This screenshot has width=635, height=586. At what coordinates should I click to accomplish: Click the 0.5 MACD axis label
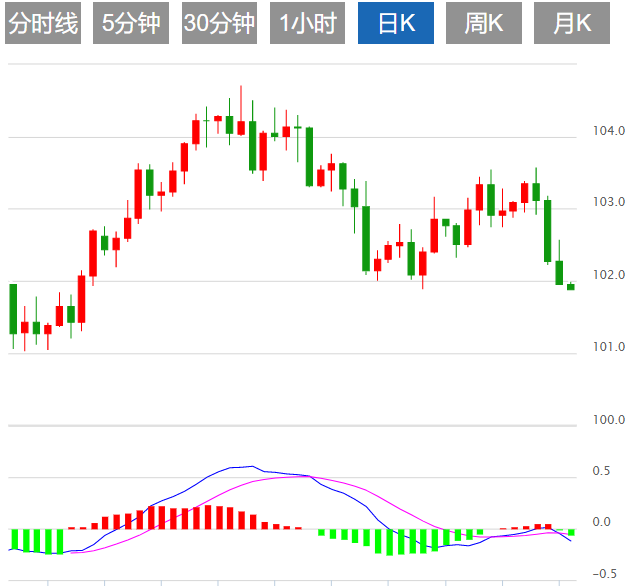601,471
